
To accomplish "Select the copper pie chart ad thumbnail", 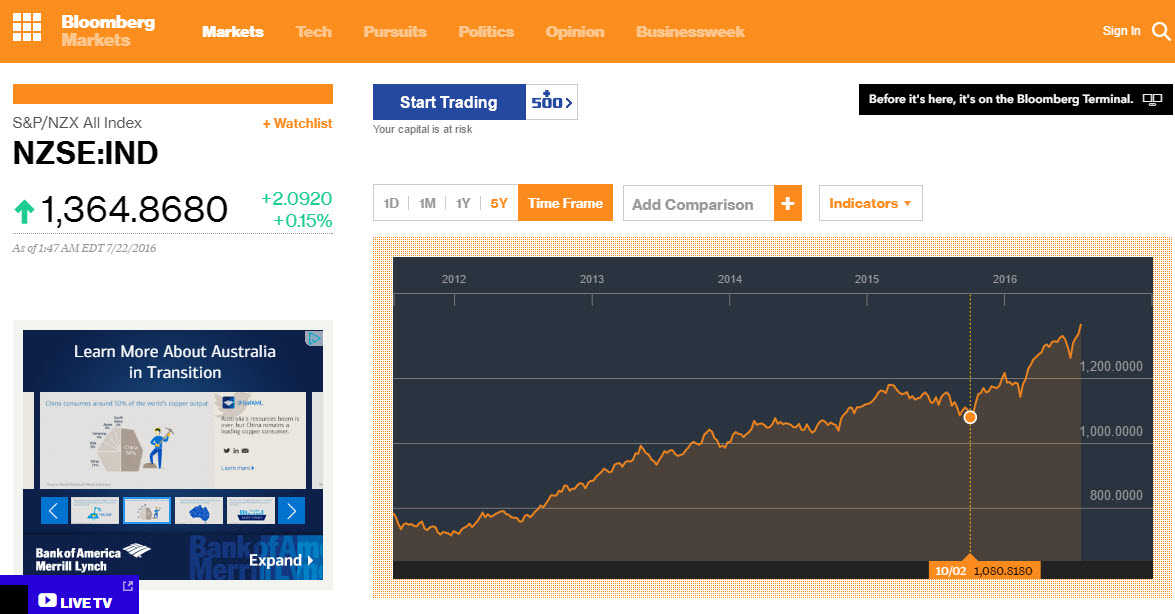I will click(147, 511).
